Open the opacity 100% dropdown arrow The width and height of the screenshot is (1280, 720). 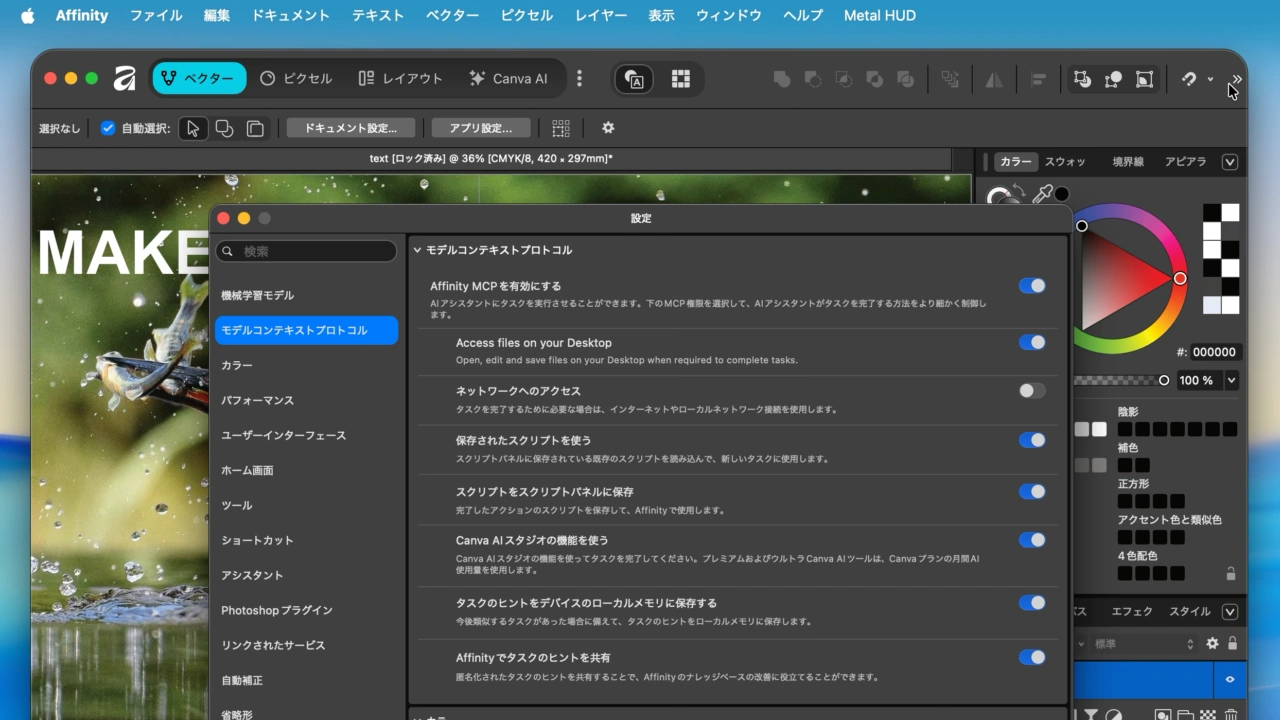click(1231, 380)
